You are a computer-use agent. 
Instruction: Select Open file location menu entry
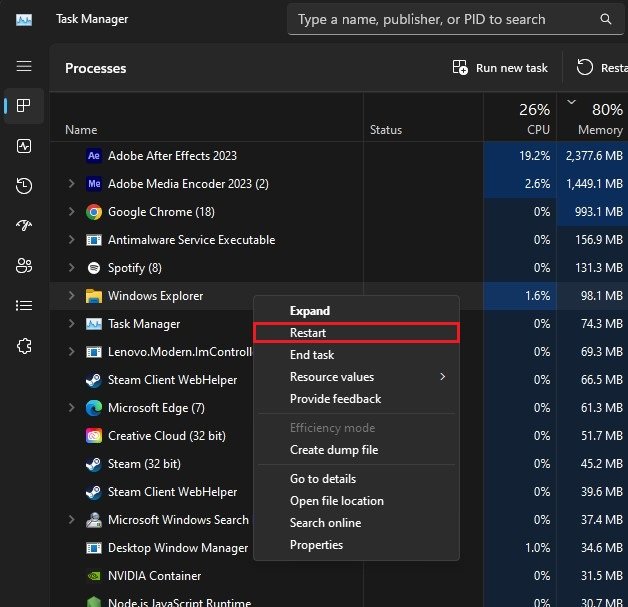coord(336,501)
